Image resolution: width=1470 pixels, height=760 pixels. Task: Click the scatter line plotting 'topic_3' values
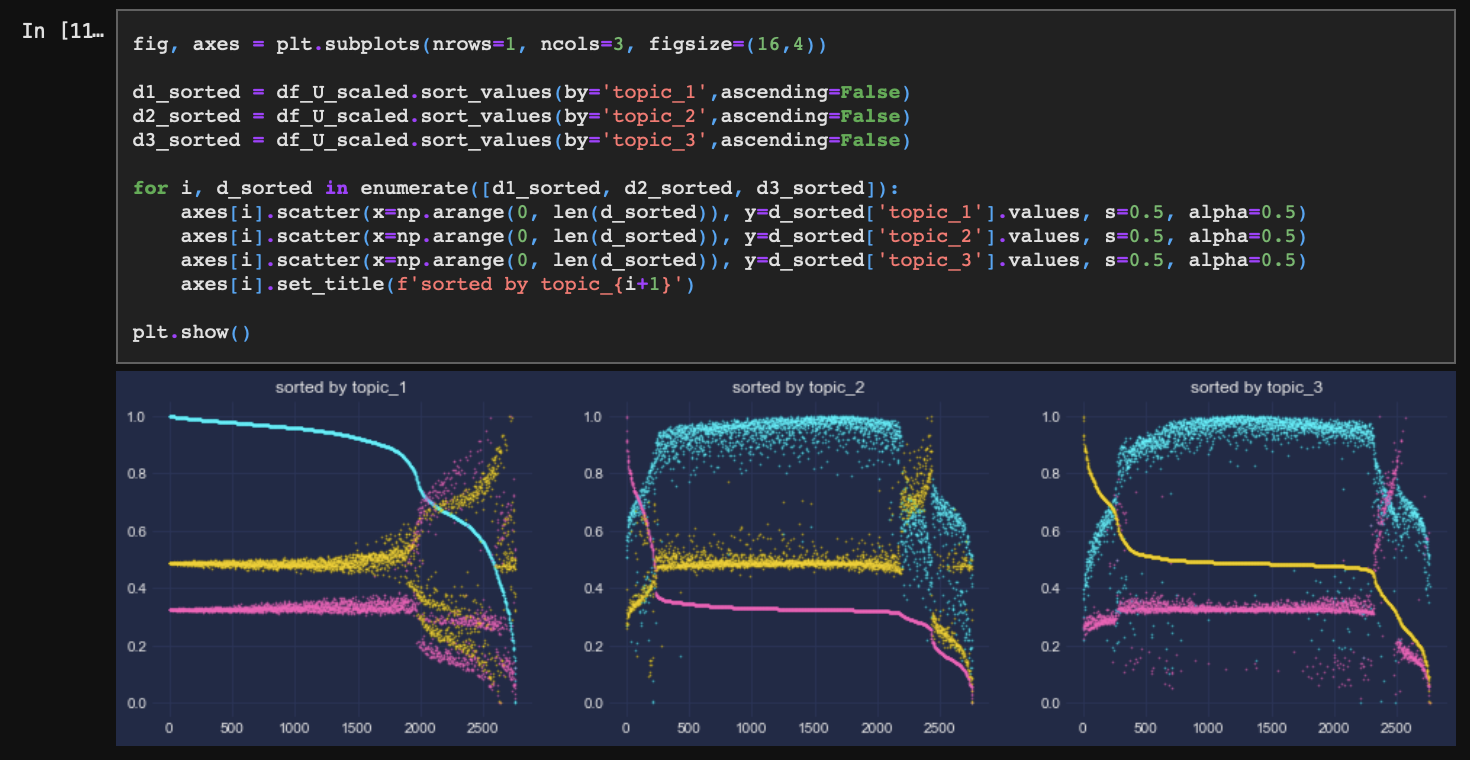744,260
